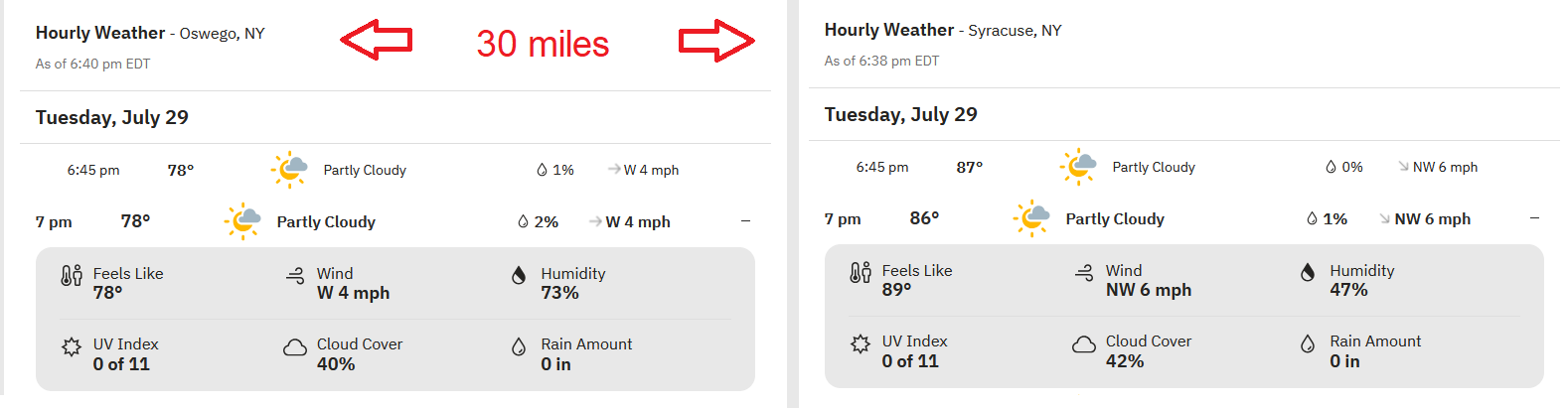Click the right-pointing red arrow

point(716,41)
